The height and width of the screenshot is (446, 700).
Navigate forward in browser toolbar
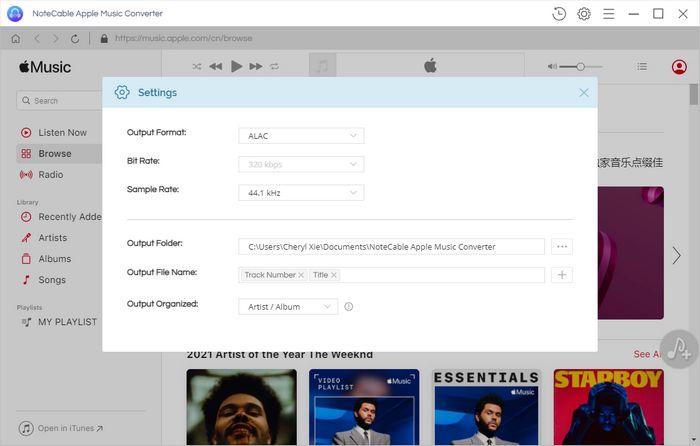tap(55, 38)
